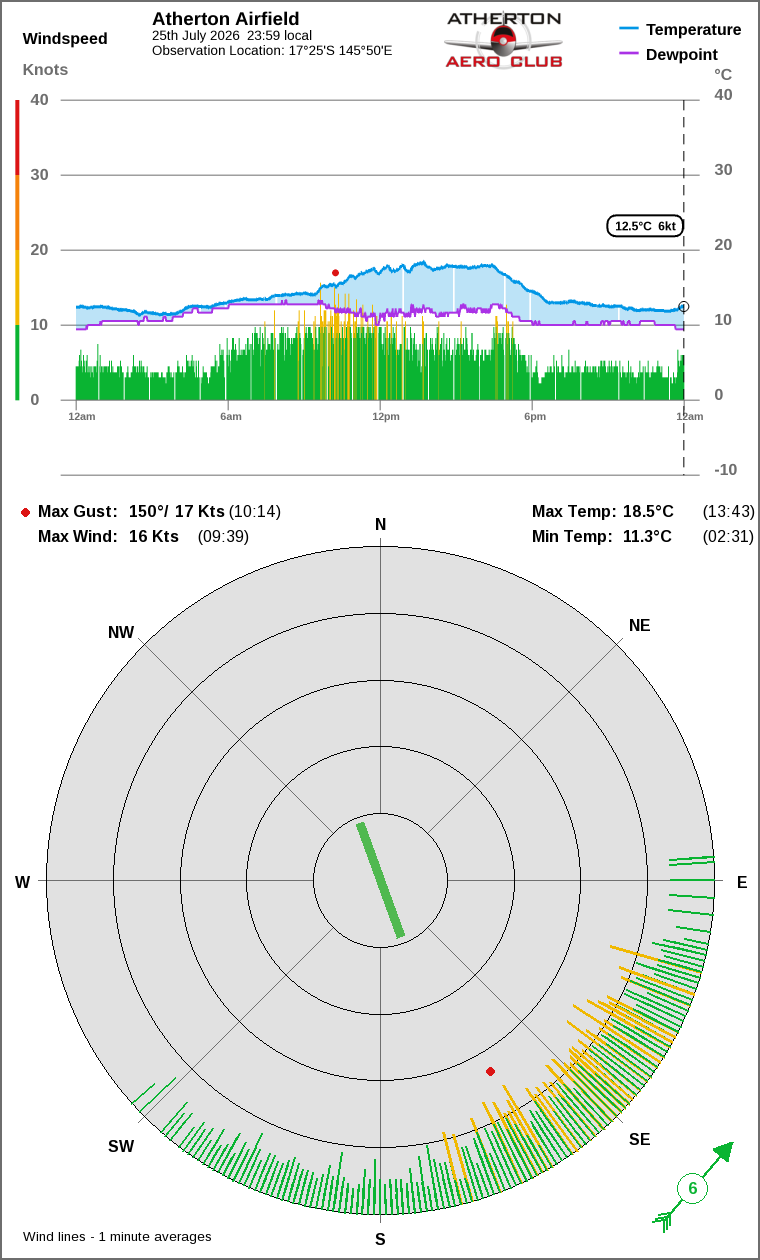Click the date 25th July 2026 23:59 local

(232, 36)
